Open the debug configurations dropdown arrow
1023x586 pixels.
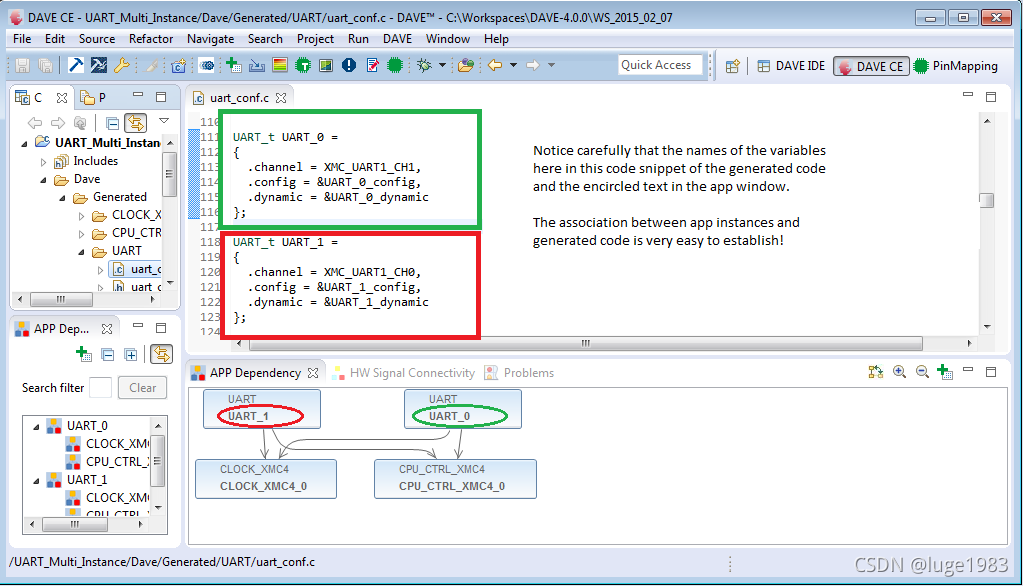pos(442,65)
